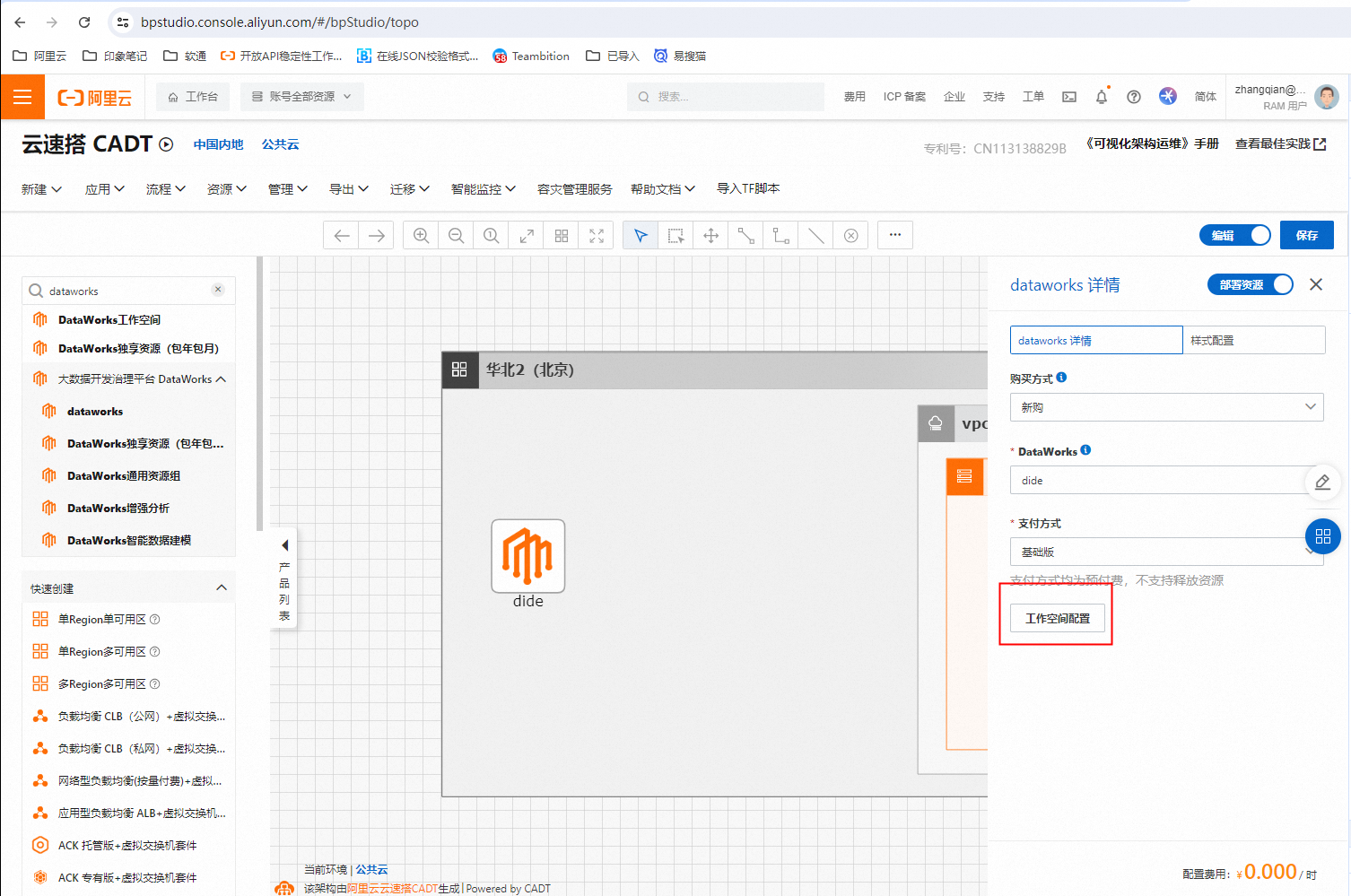Open the blue AI assistant icon

point(1167,96)
